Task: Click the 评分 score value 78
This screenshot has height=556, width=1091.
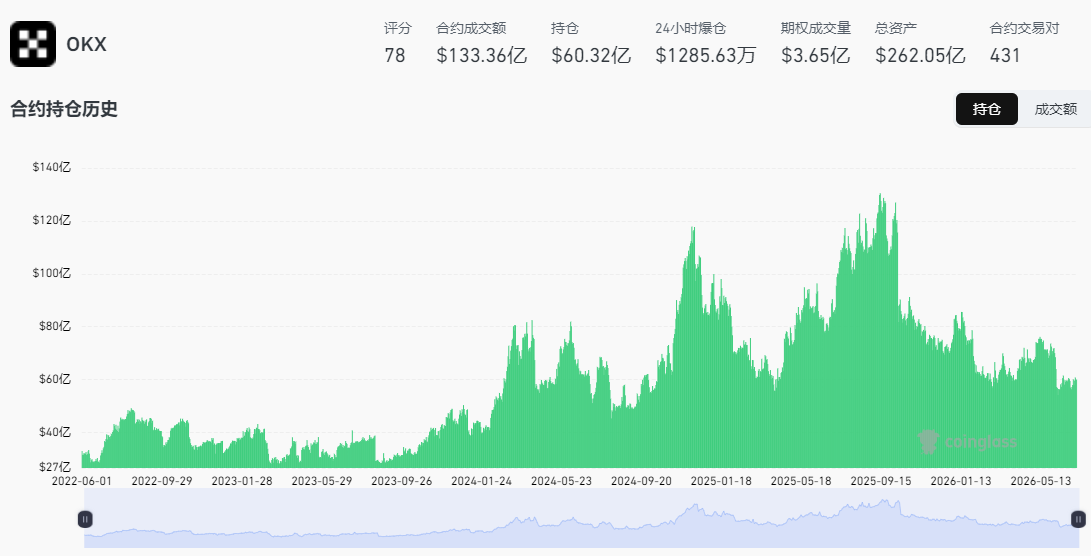Action: coord(395,56)
